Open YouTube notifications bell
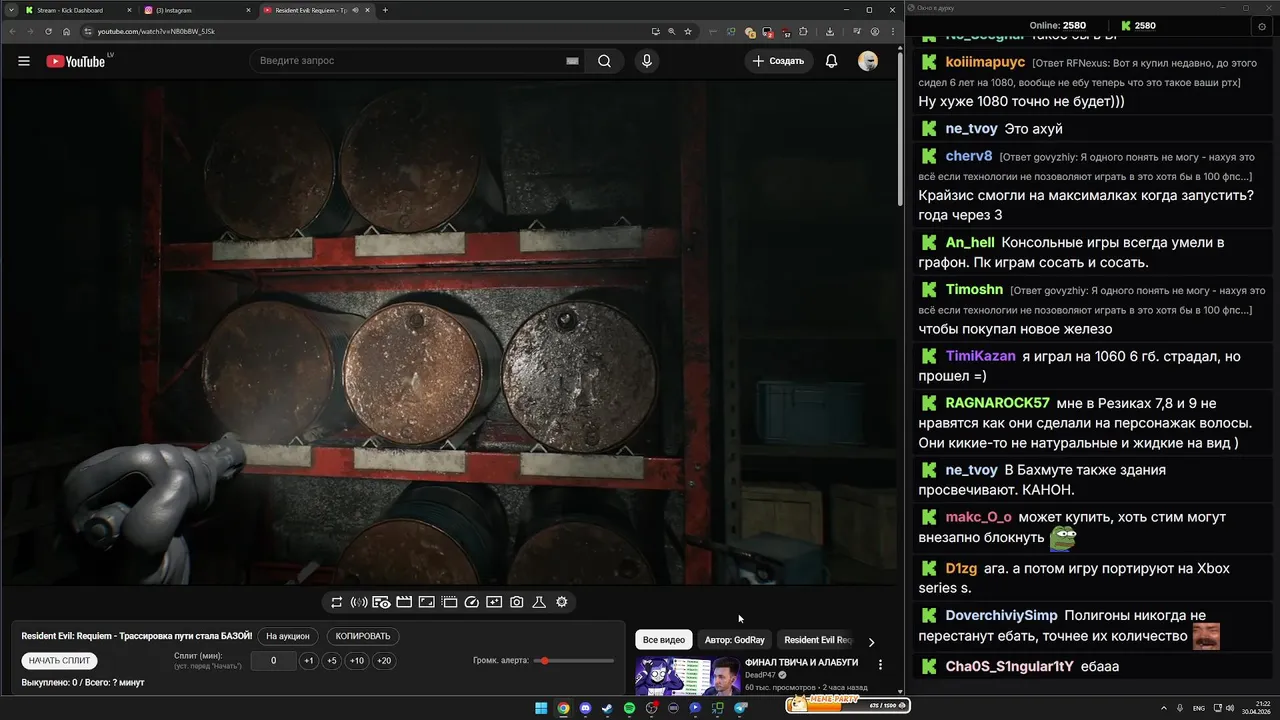The image size is (1280, 720). pos(831,61)
